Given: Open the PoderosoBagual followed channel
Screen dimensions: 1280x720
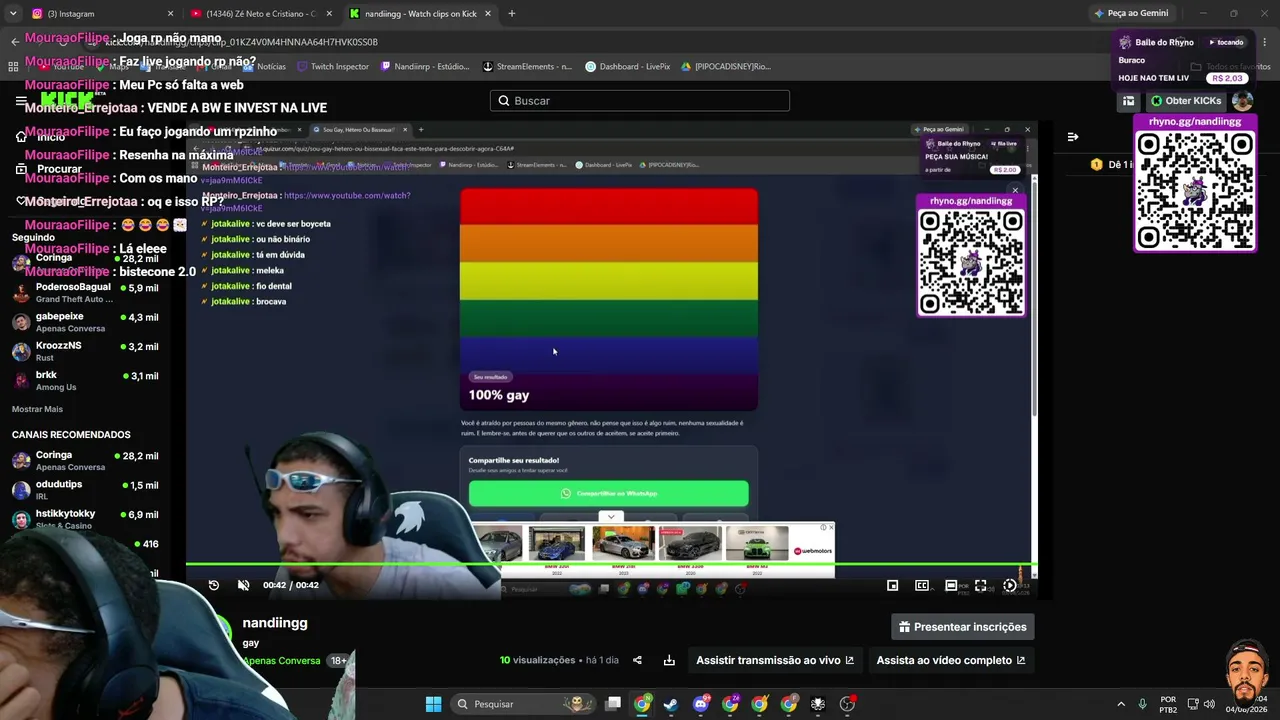Looking at the screenshot, I should (x=85, y=293).
